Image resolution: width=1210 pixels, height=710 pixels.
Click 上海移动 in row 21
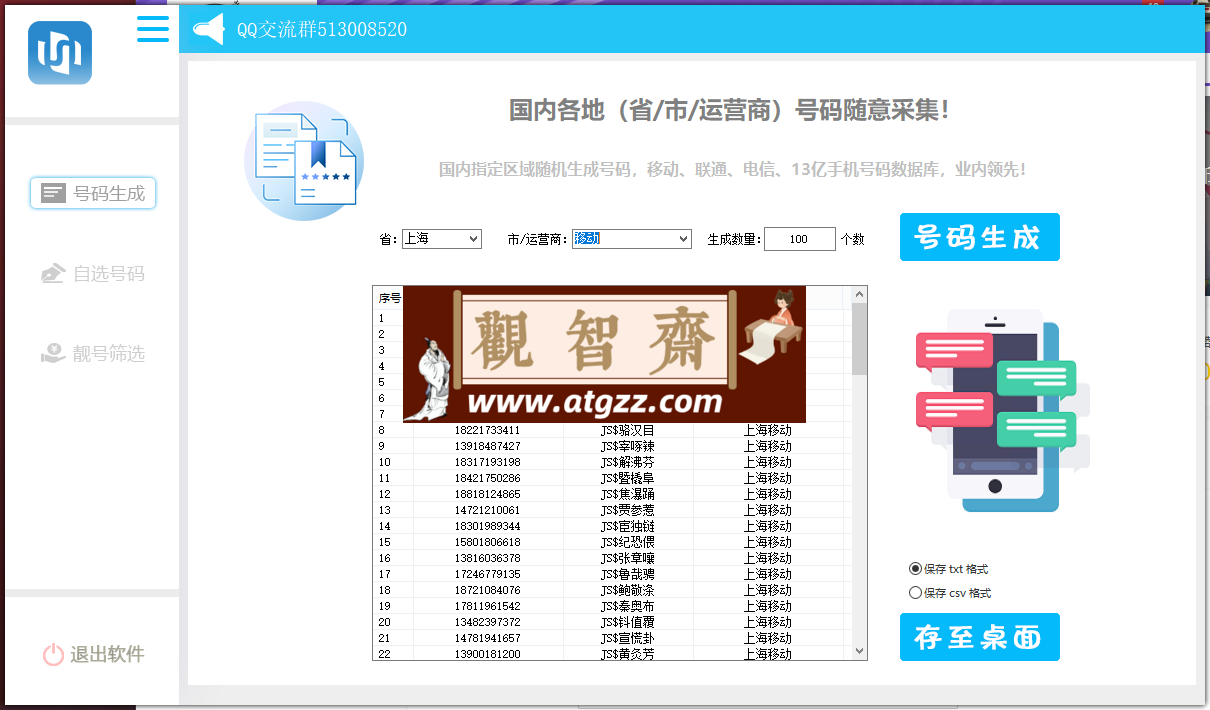pyautogui.click(x=767, y=638)
